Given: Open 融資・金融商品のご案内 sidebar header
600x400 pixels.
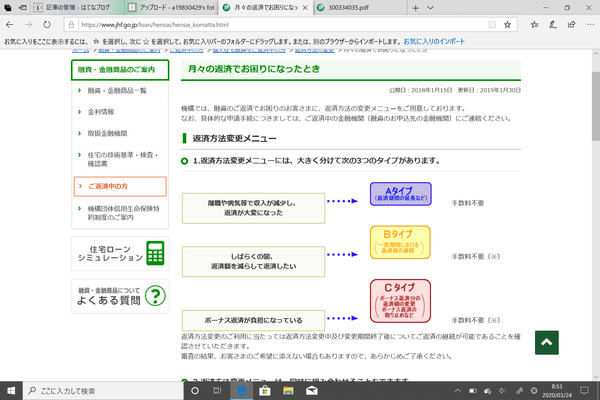Looking at the screenshot, I should coord(120,70).
